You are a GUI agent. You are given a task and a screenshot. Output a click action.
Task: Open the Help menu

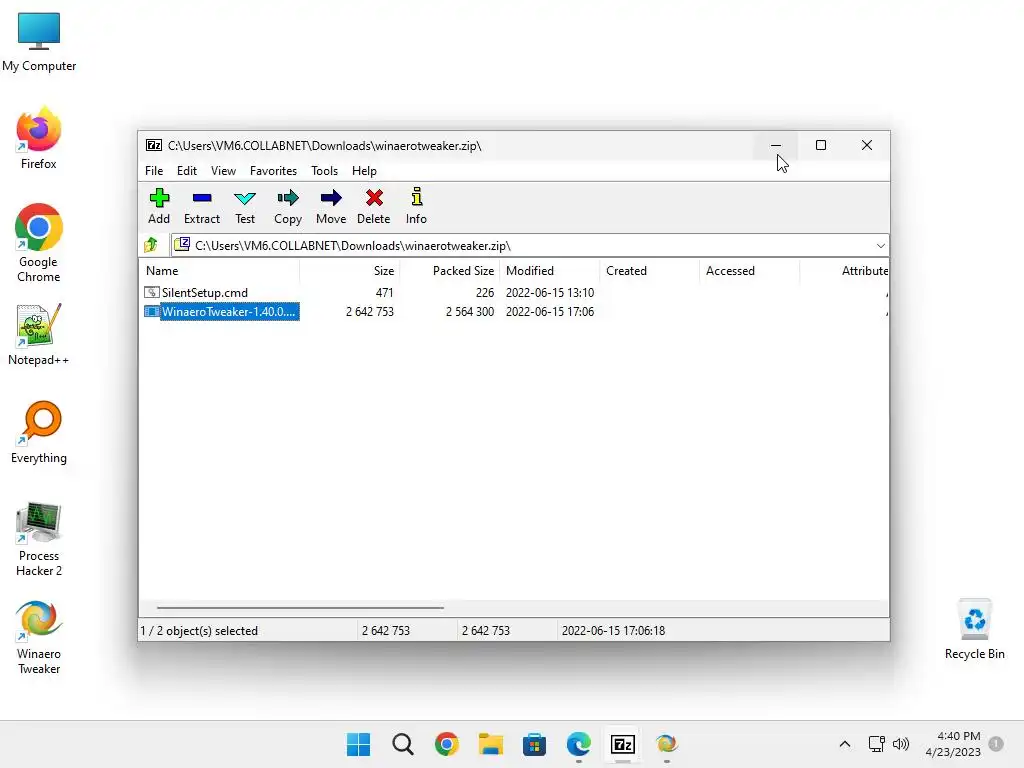point(364,170)
